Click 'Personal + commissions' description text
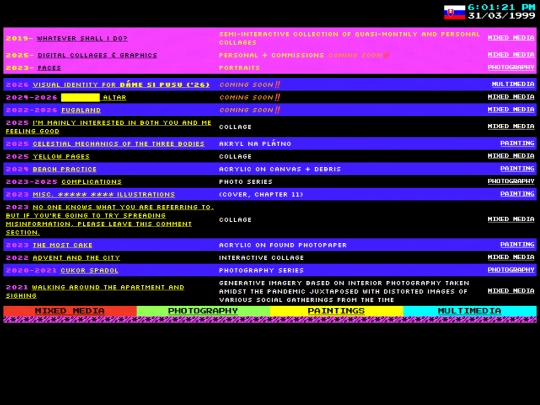The image size is (540, 405). [x=271, y=55]
